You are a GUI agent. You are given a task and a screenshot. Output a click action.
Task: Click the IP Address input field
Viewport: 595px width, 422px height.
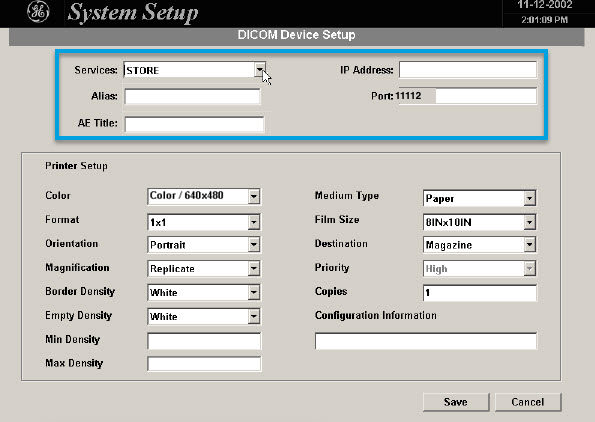(x=468, y=70)
